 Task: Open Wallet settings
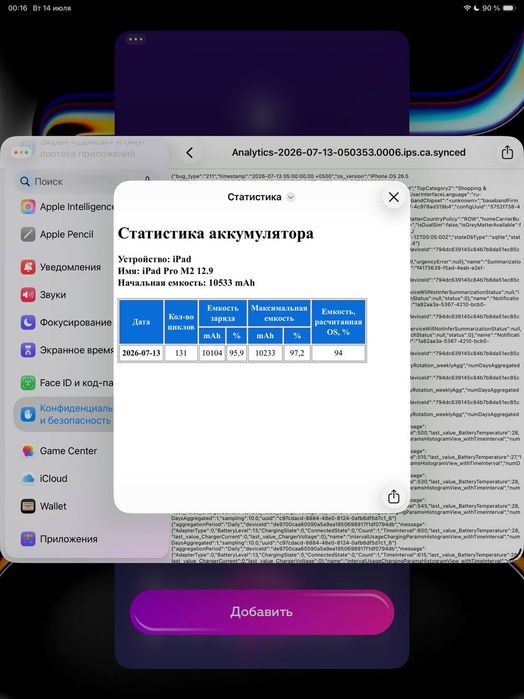point(67,506)
